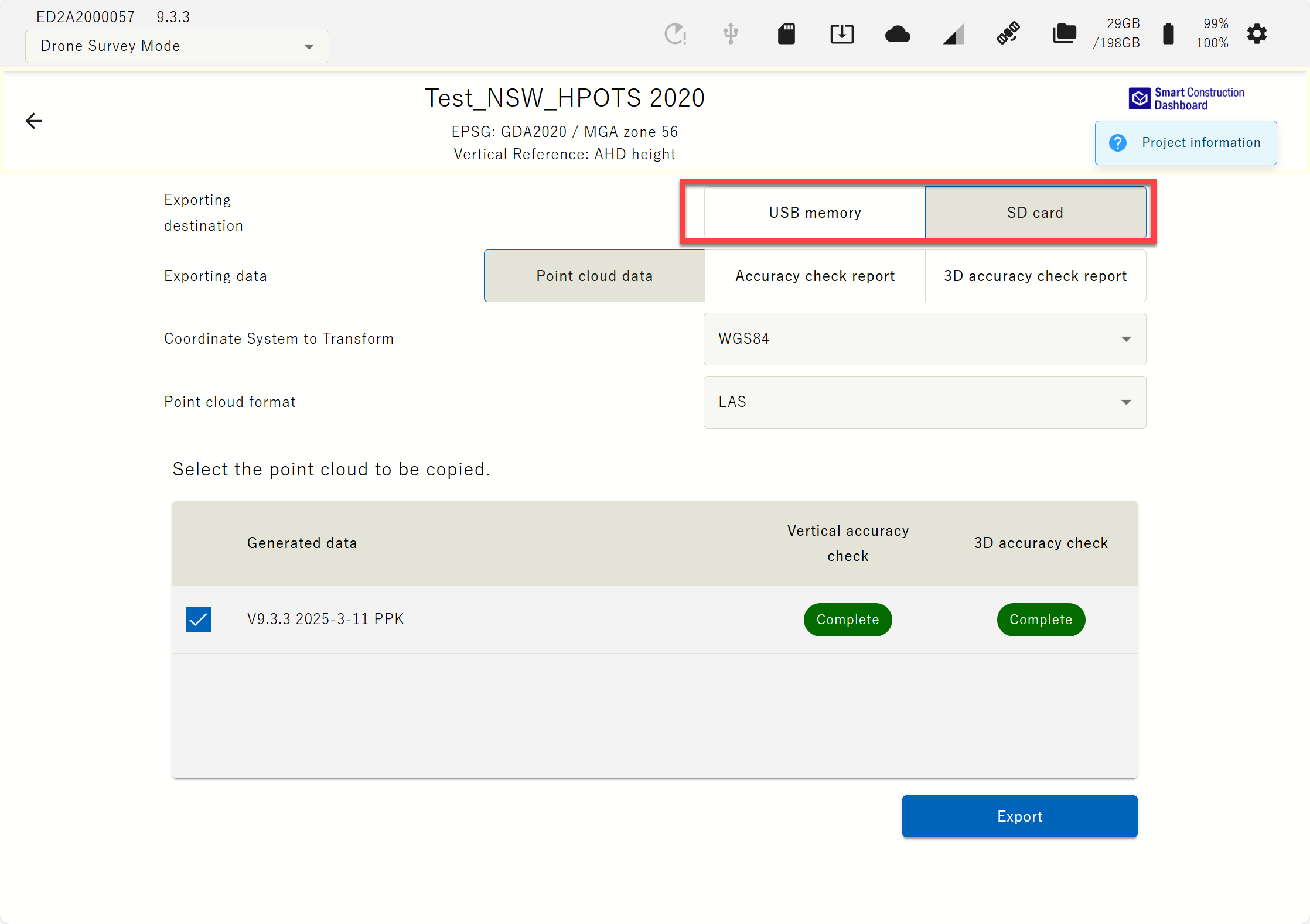Screen dimensions: 1310x924
Task: Open Project information
Action: point(1186,143)
